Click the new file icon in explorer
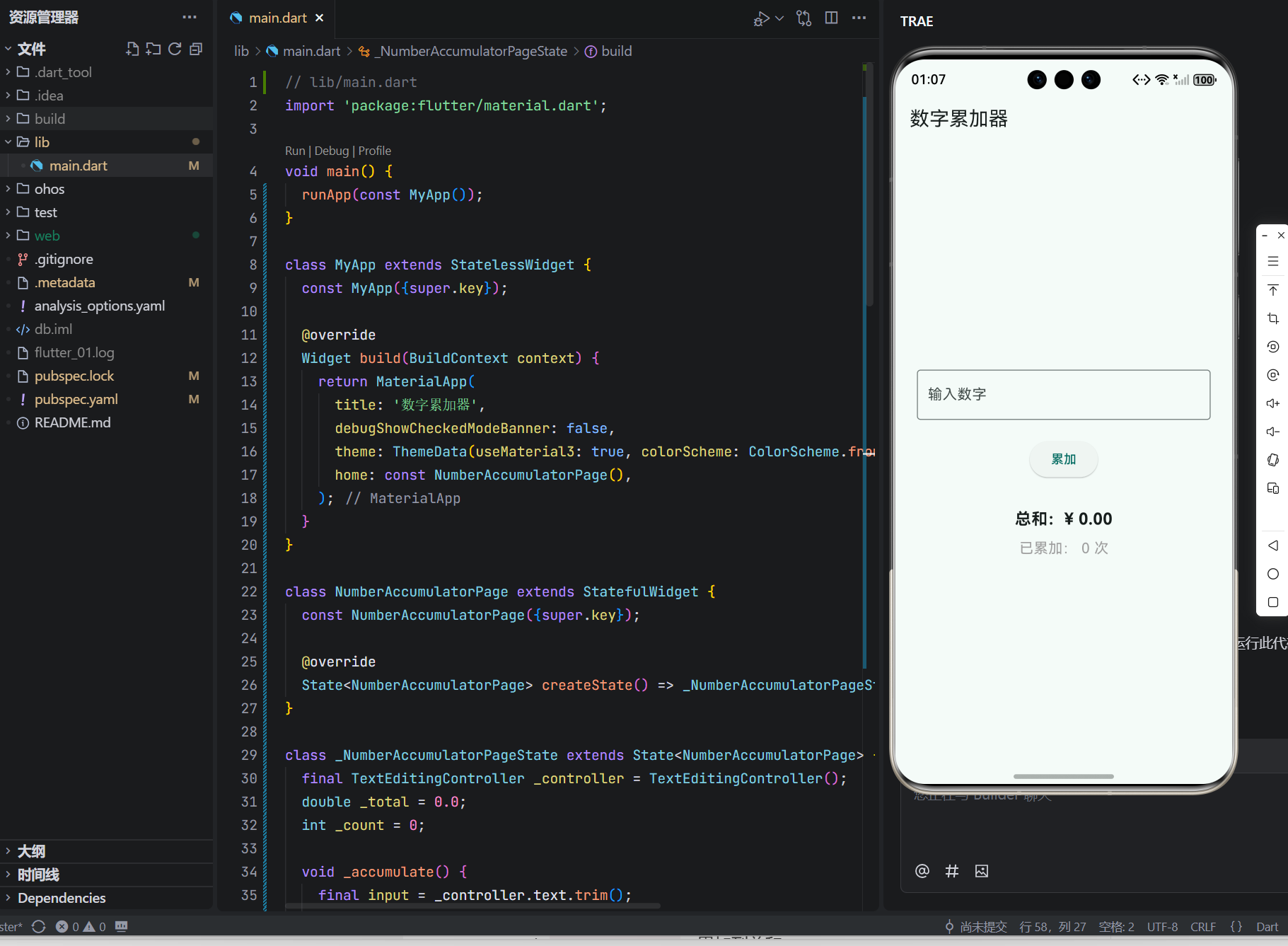The height and width of the screenshot is (946, 1288). coord(132,49)
